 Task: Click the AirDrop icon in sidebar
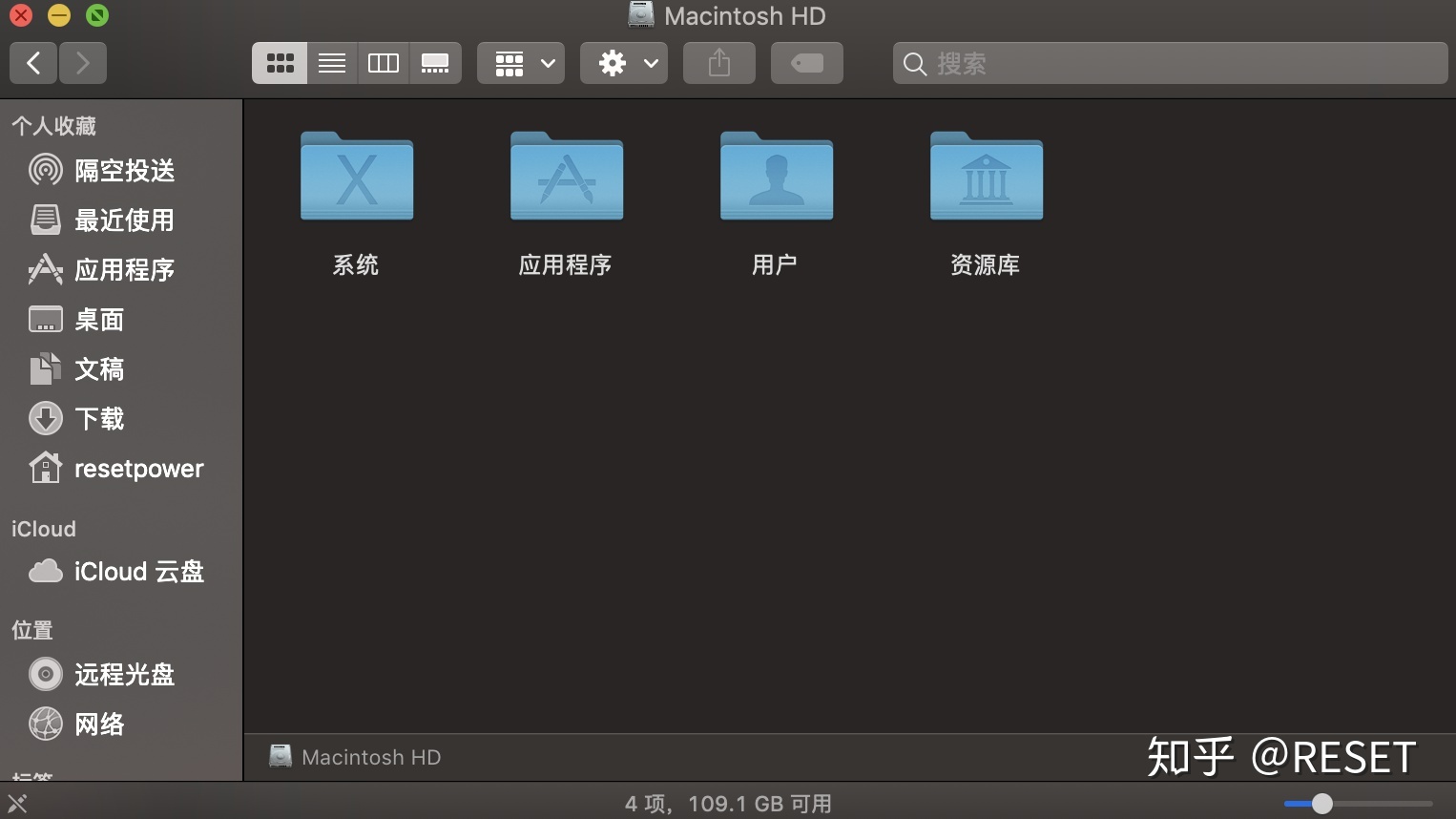46,171
